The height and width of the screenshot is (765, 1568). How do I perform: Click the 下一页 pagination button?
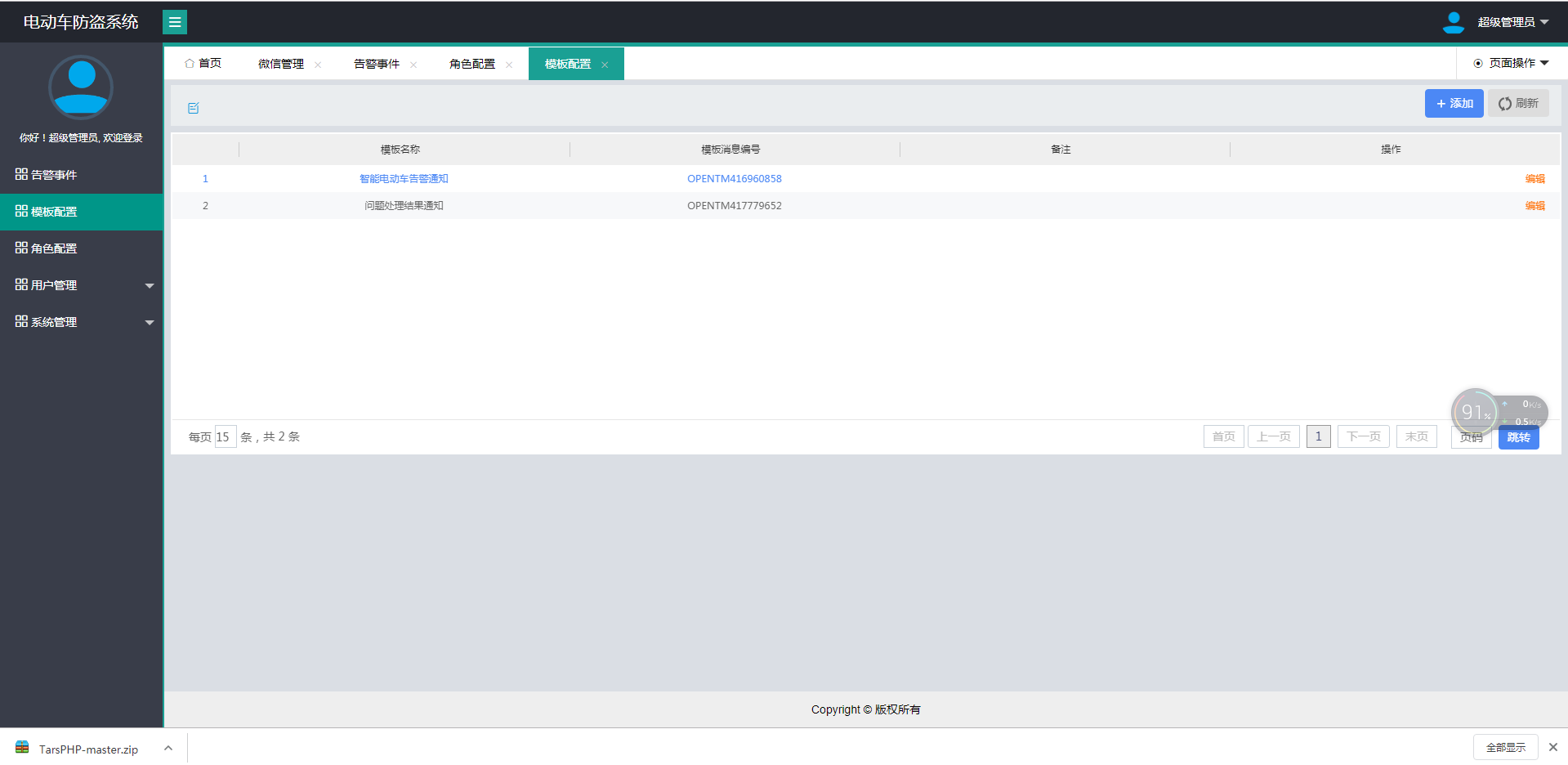1363,436
